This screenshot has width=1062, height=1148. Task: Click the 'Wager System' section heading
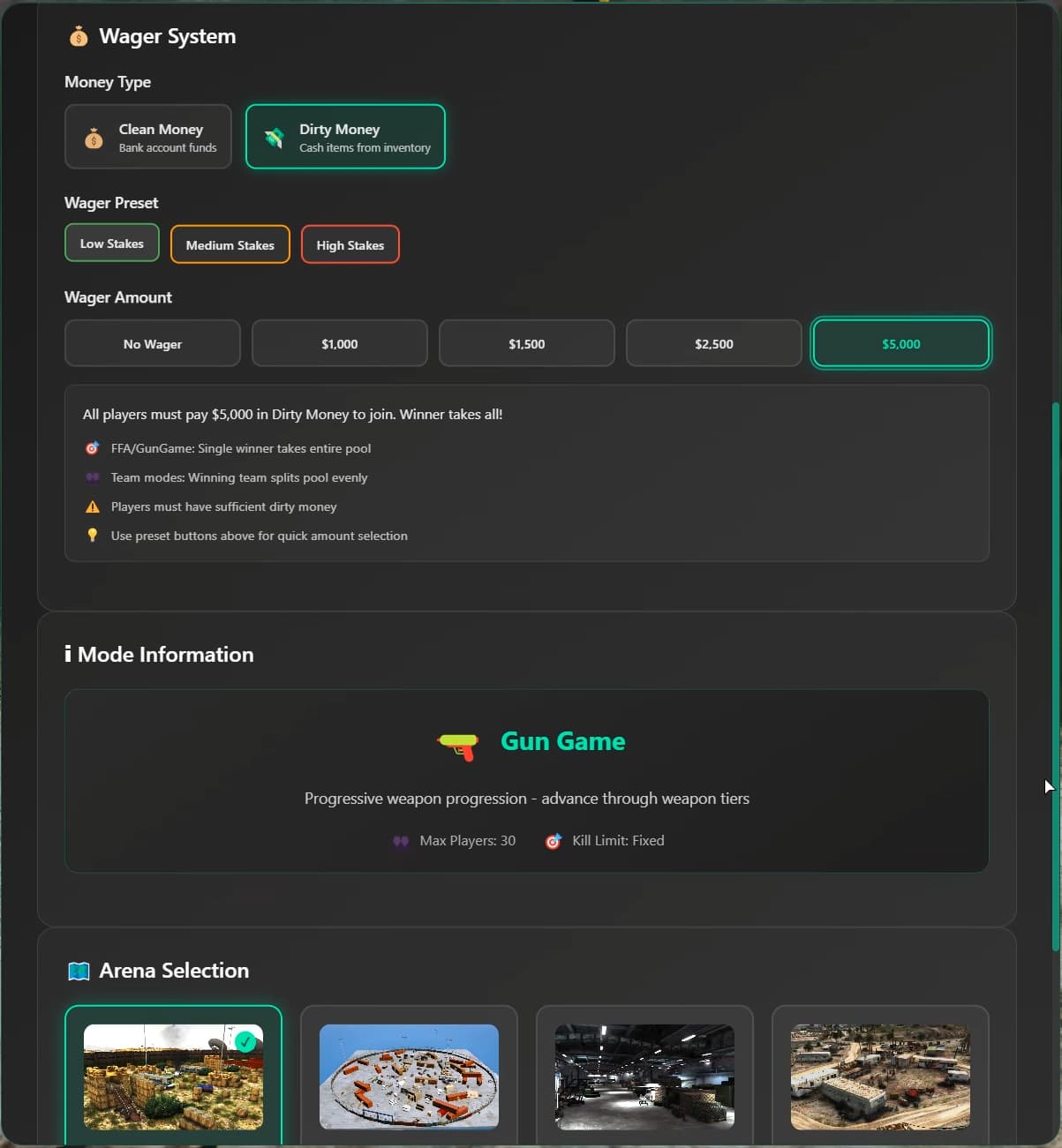(168, 36)
